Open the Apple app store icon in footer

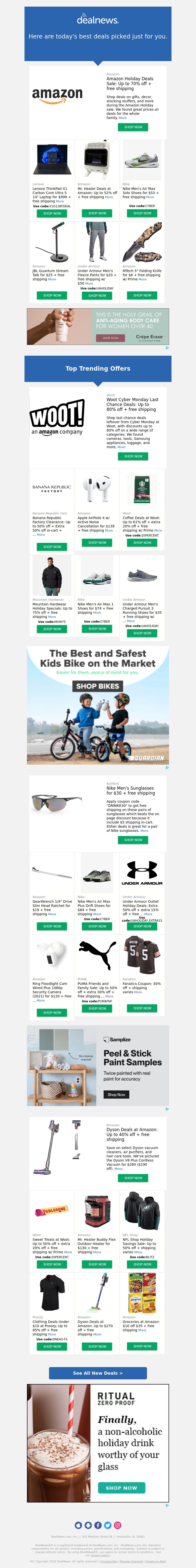[78, 1525]
